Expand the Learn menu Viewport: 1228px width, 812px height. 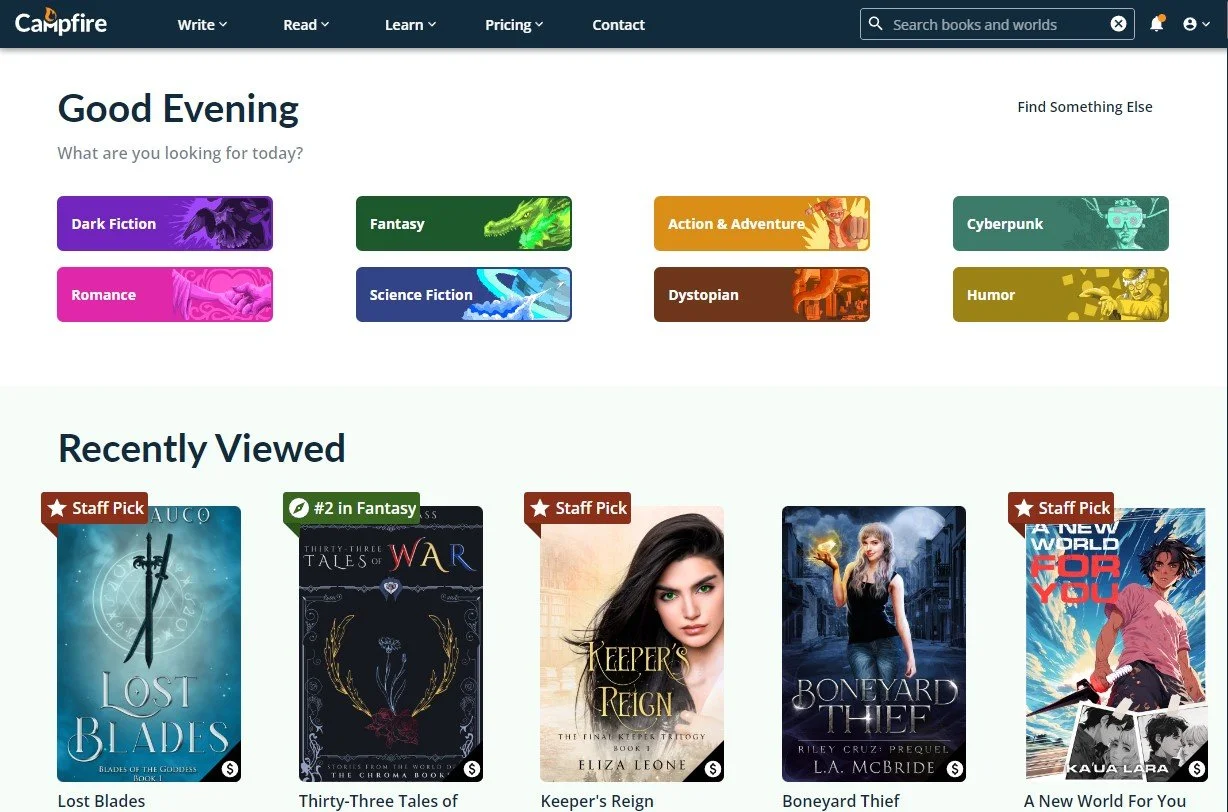pyautogui.click(x=410, y=24)
